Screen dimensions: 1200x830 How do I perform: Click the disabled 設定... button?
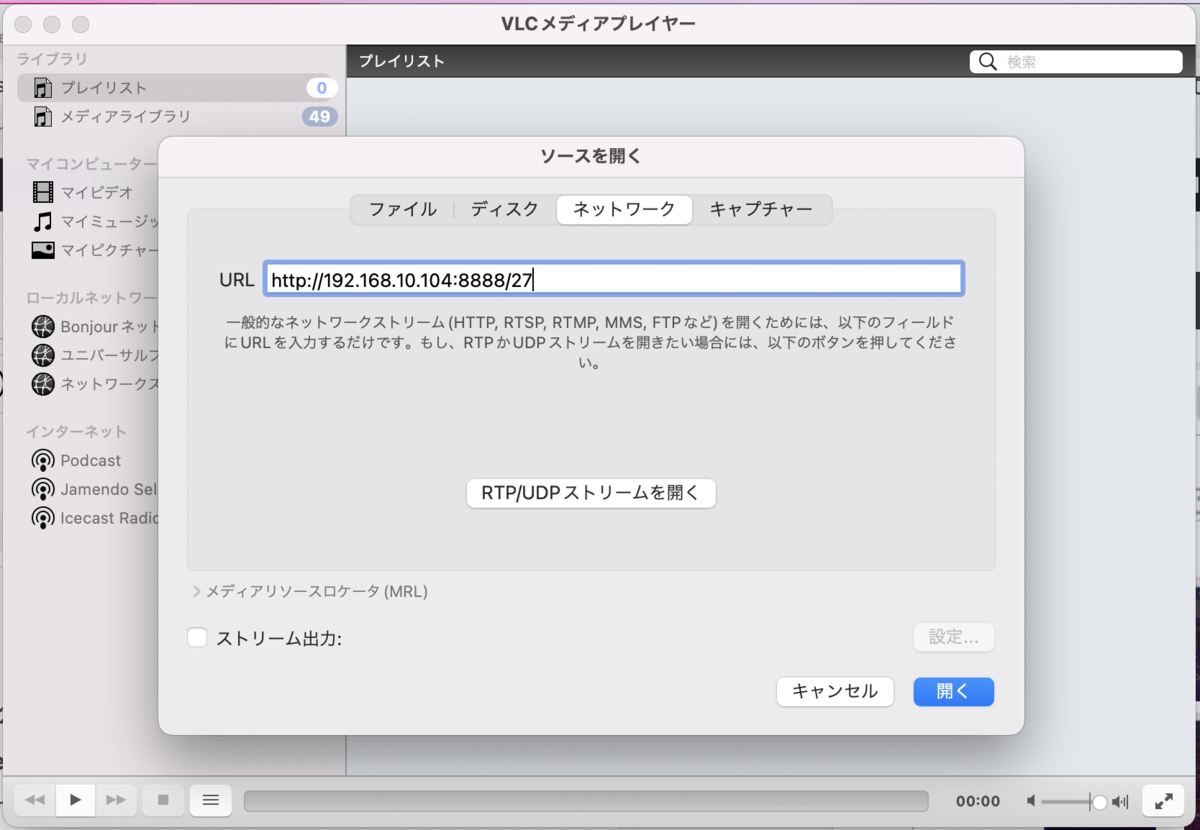tap(953, 637)
